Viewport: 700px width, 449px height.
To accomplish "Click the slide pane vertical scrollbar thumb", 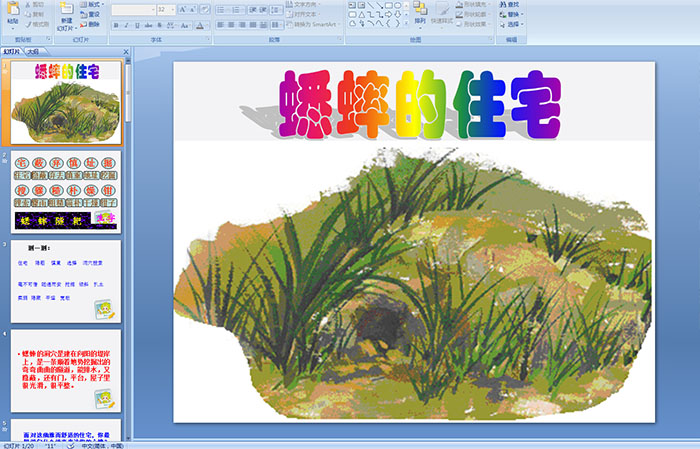I will 128,93.
